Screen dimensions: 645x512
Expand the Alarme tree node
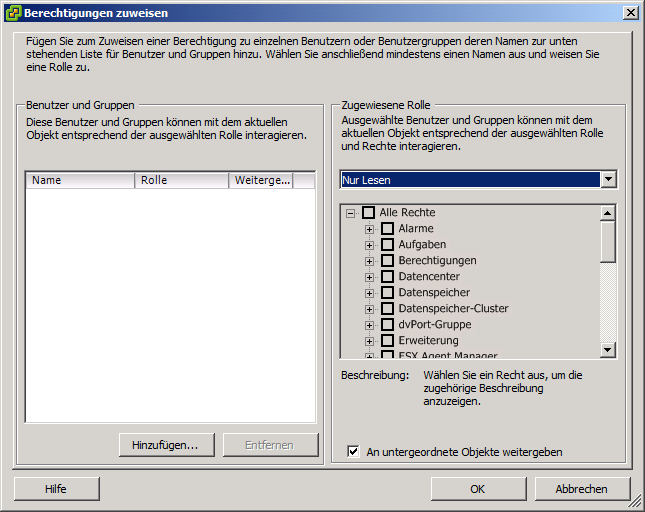[369, 229]
